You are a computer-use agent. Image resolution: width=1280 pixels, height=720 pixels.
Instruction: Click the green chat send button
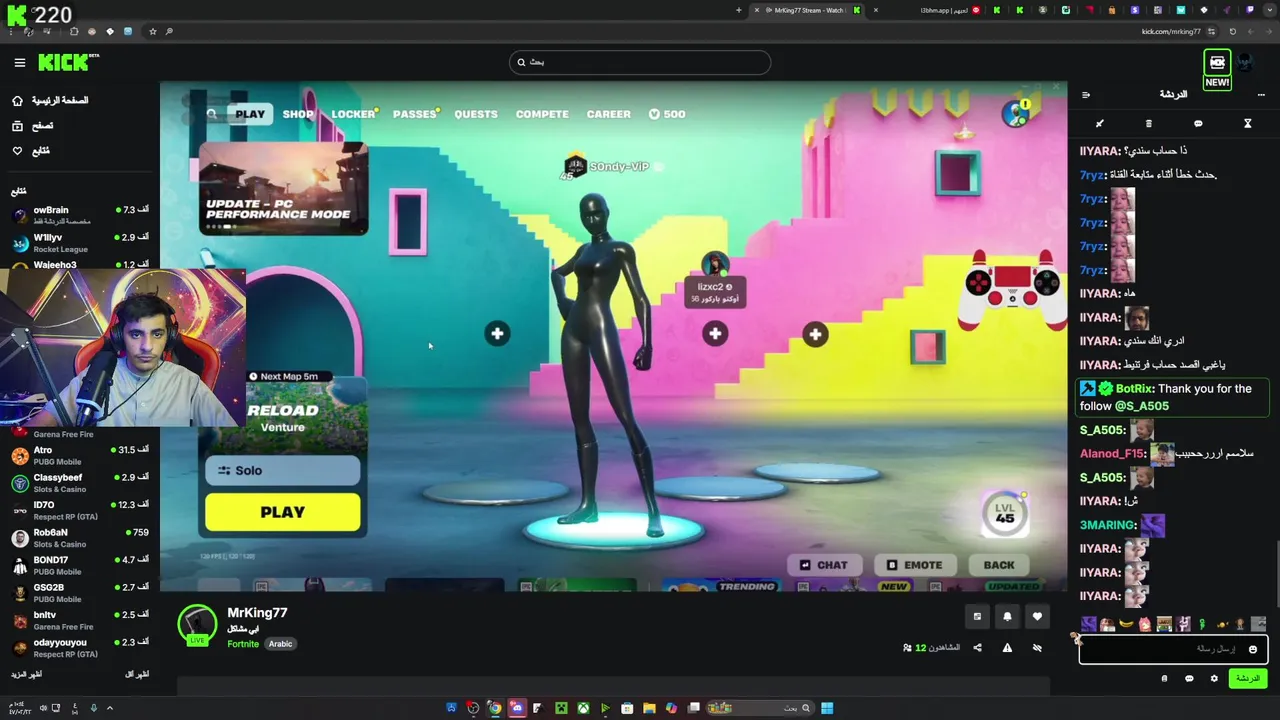click(1248, 678)
